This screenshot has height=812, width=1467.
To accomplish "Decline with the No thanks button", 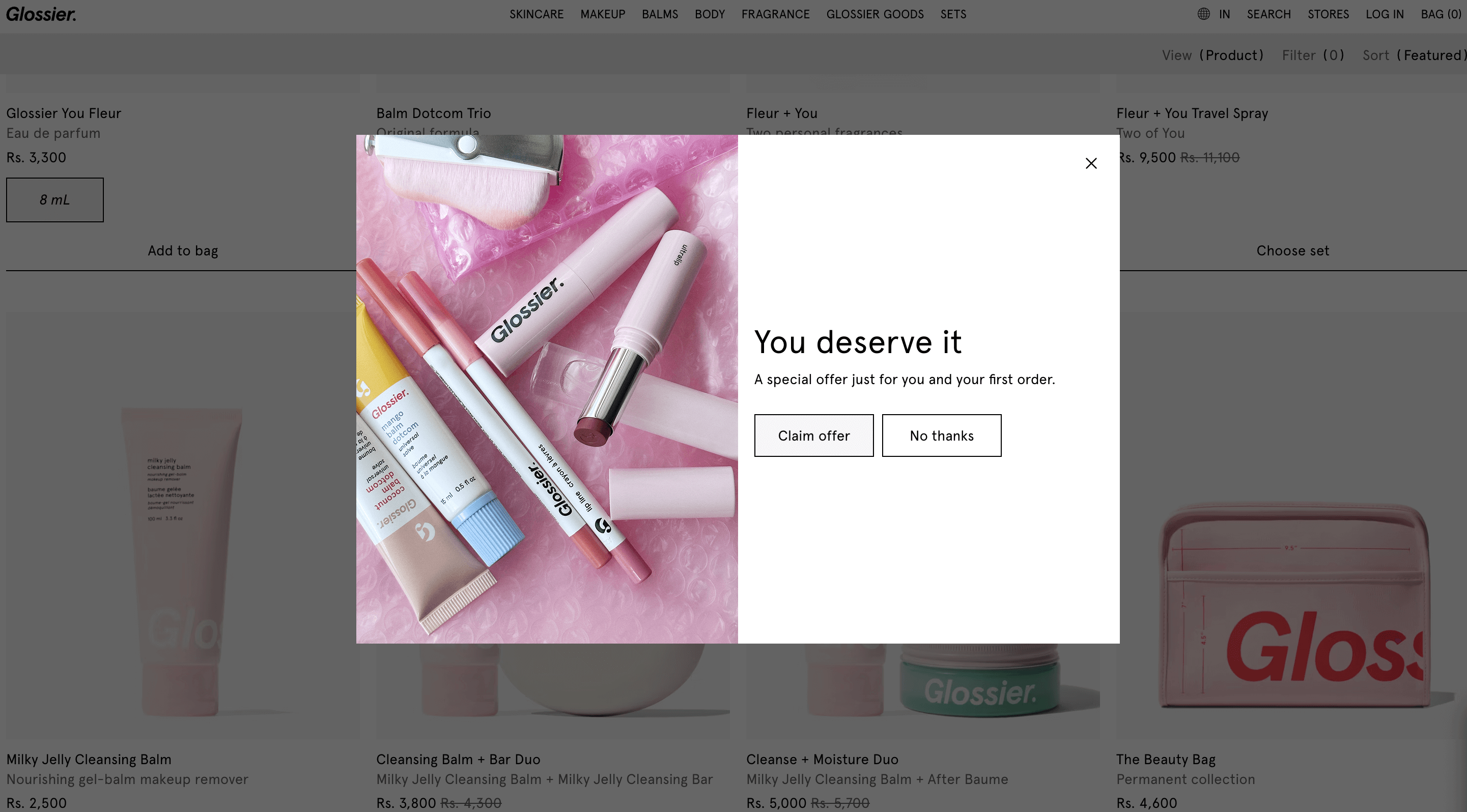I will point(941,436).
